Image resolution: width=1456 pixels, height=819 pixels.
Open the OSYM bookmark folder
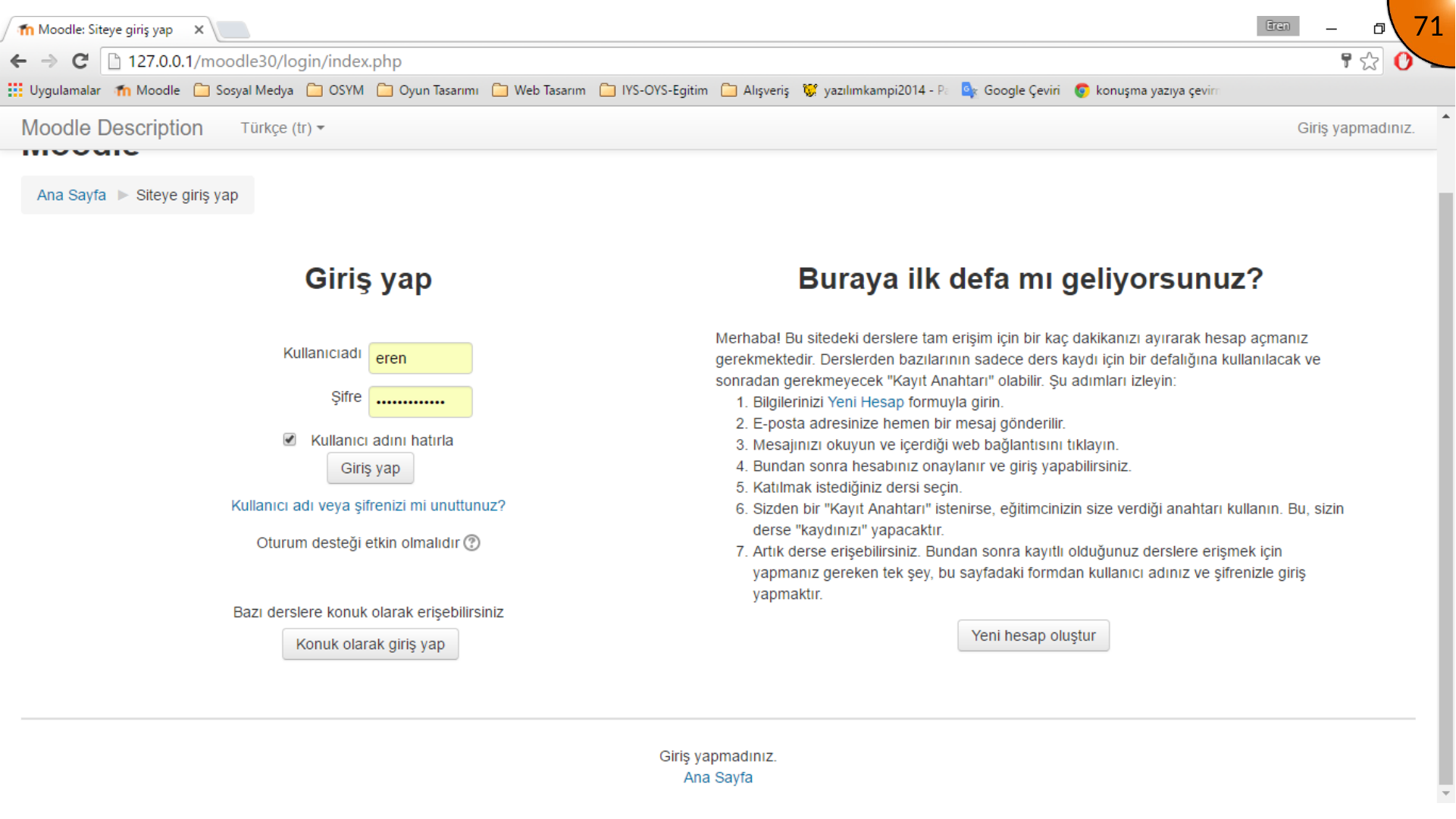click(335, 90)
